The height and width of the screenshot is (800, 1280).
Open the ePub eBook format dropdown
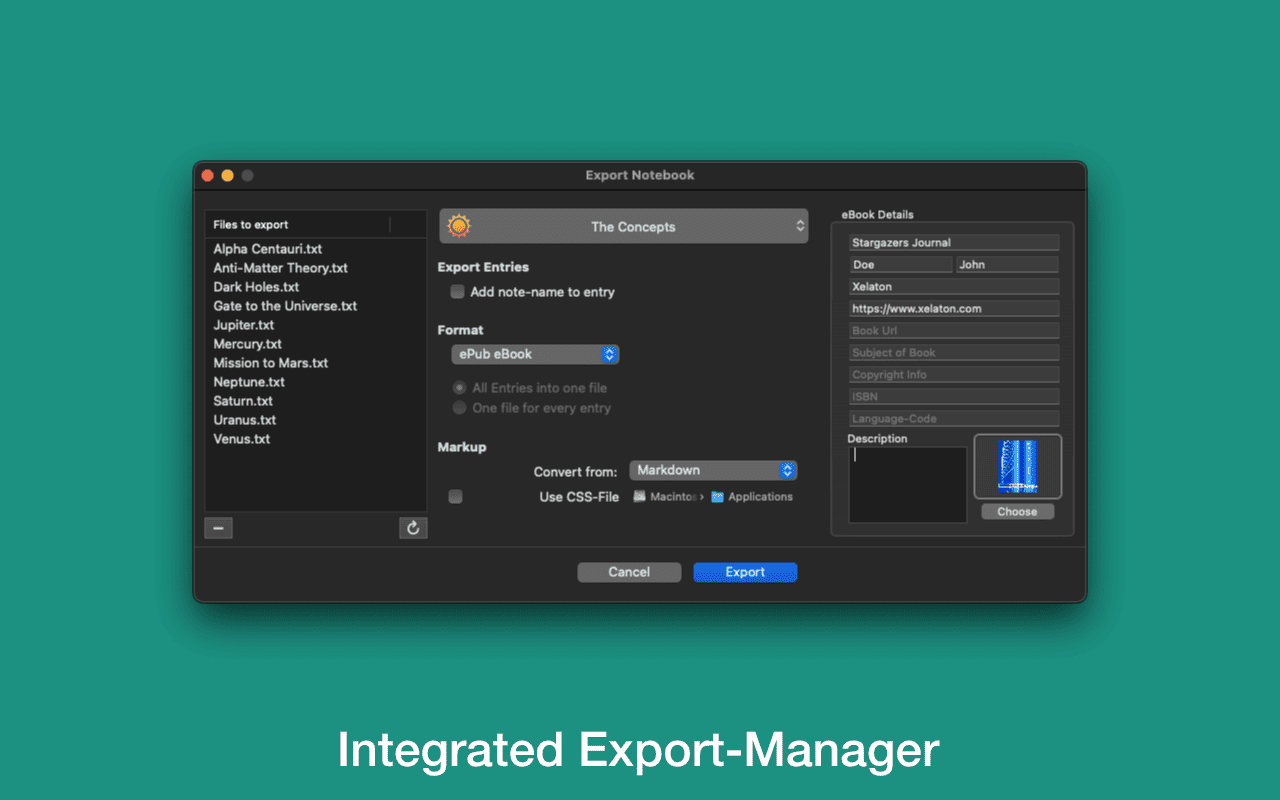535,354
